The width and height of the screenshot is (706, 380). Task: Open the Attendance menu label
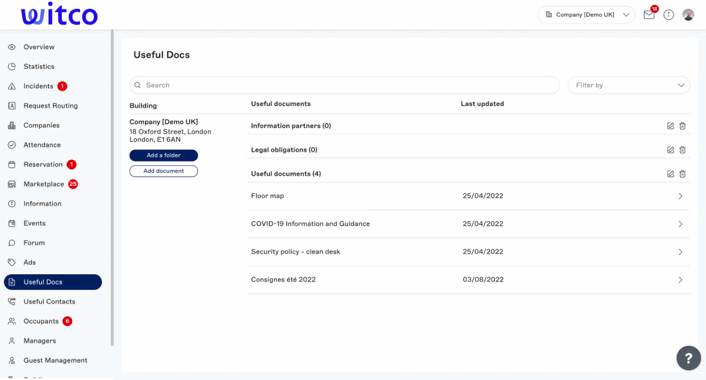click(x=42, y=145)
